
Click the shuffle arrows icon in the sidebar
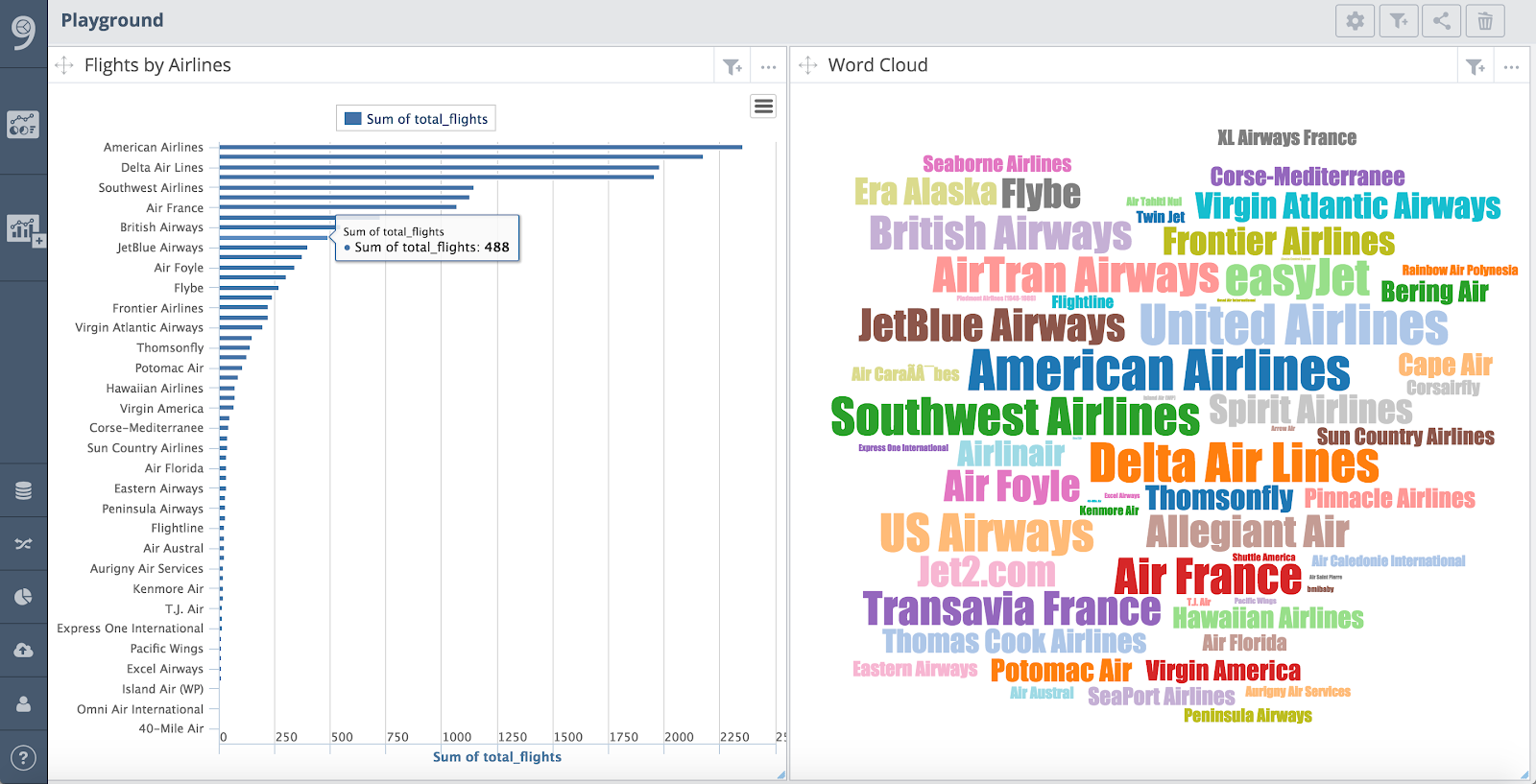(x=23, y=544)
